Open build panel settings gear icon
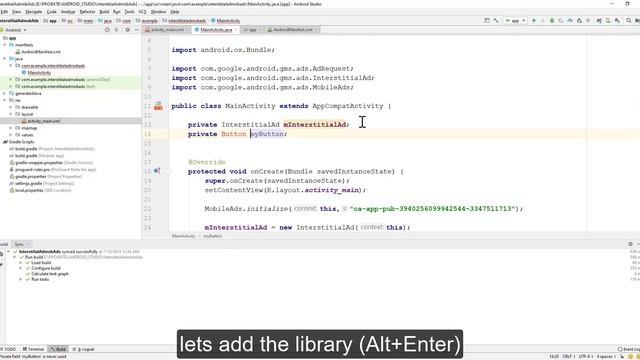This screenshot has height=360, width=640. [630, 244]
